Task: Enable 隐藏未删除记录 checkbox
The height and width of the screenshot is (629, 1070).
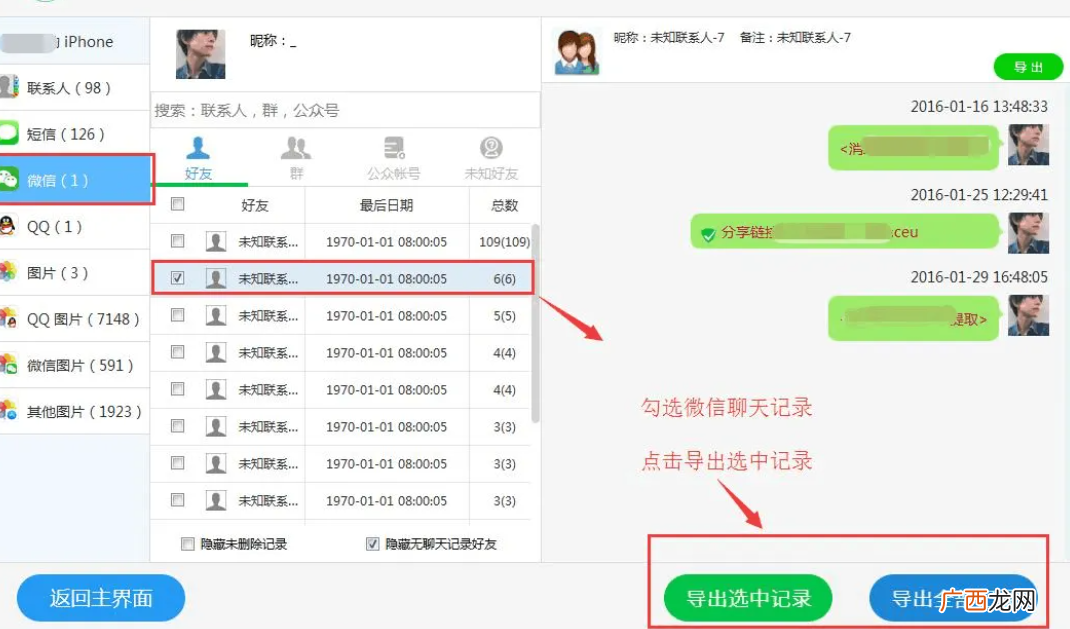Action: pos(187,544)
